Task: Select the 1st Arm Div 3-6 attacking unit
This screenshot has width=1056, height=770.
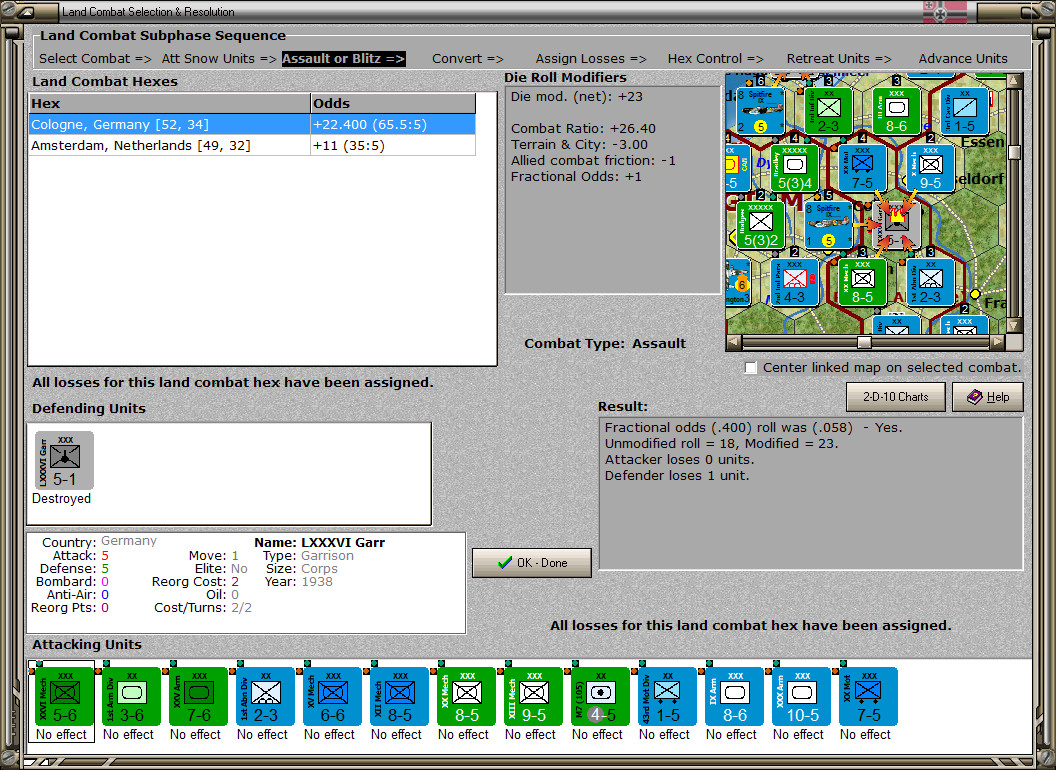Action: [x=131, y=697]
